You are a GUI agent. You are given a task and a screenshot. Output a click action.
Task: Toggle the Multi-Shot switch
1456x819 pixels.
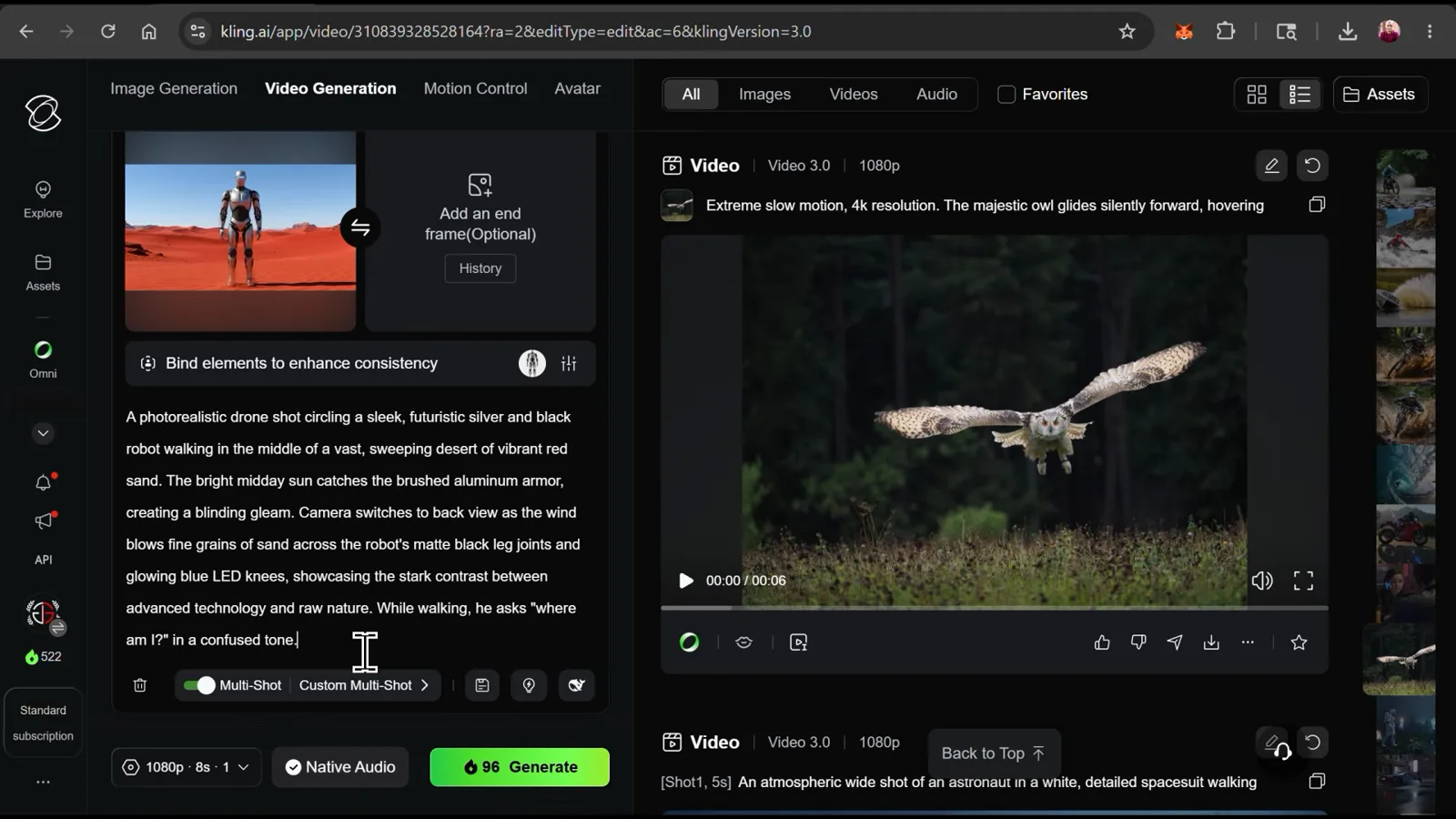pyautogui.click(x=199, y=685)
